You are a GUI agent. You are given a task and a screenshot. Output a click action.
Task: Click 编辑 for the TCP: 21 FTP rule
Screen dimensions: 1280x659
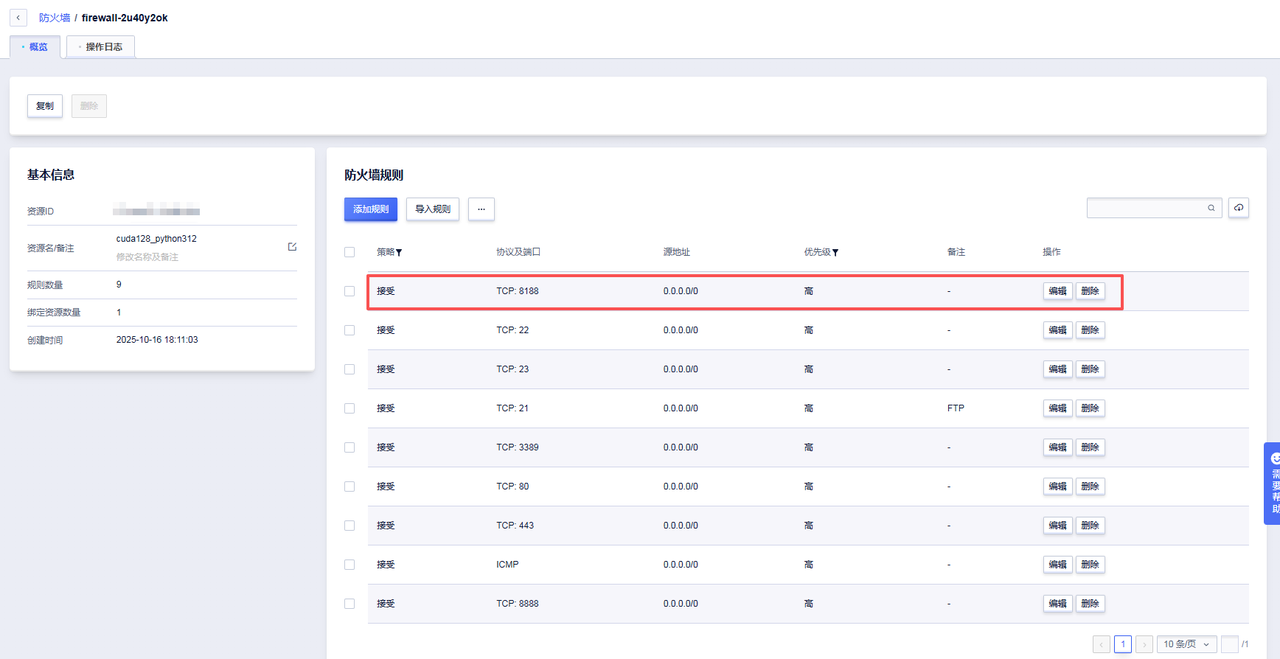coord(1057,408)
